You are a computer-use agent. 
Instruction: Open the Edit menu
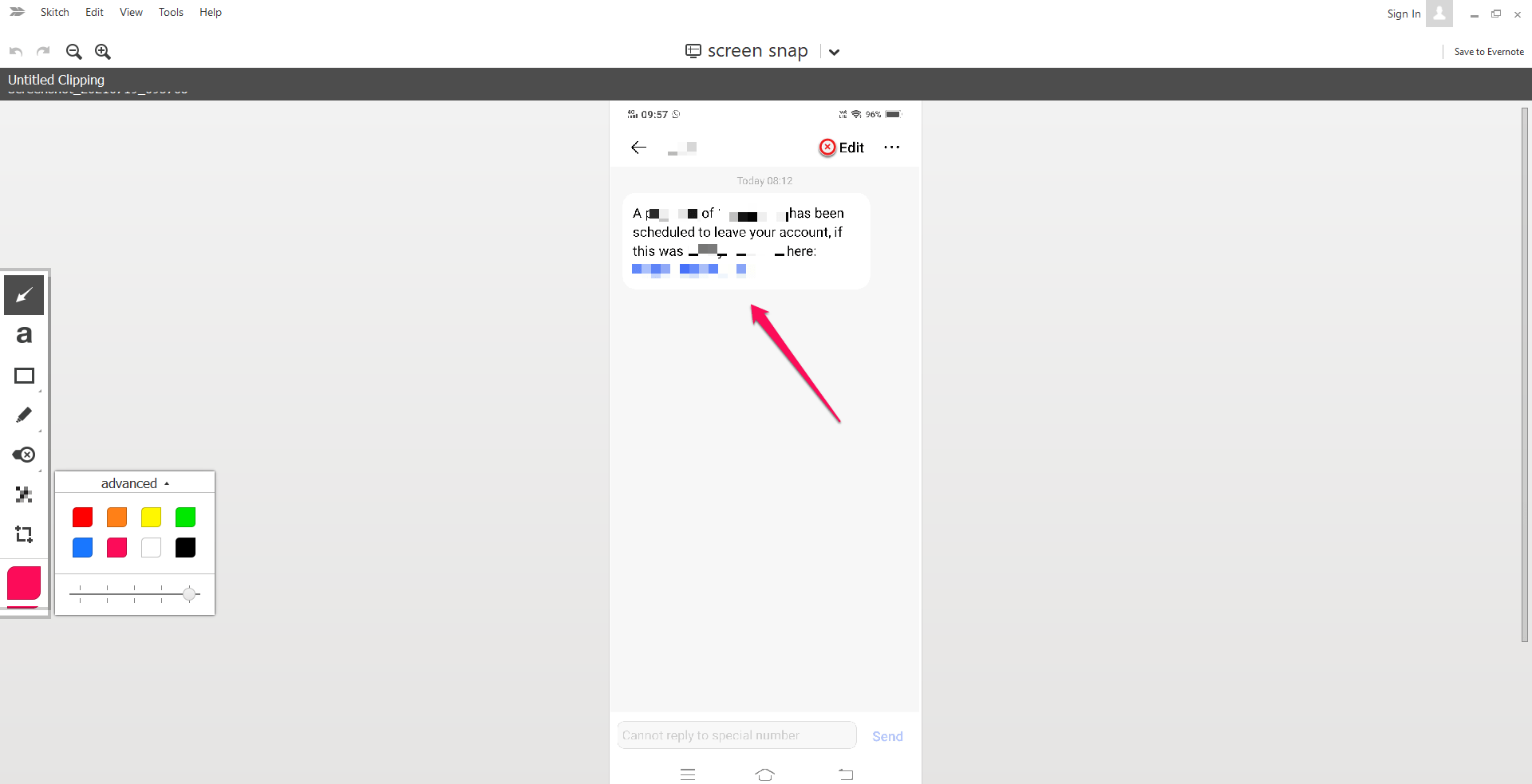click(x=94, y=12)
